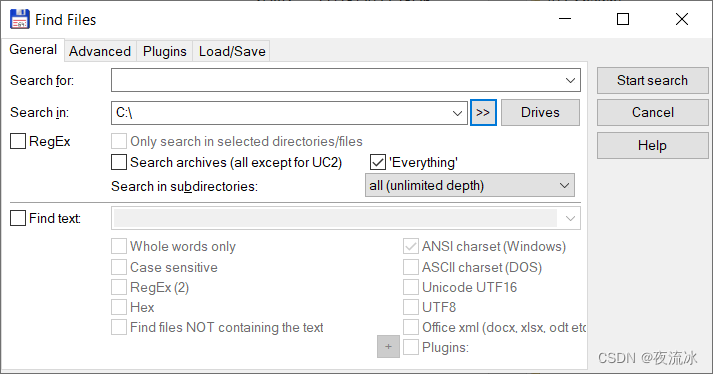This screenshot has height=374, width=713.
Task: Check Search archives (all except for UC2)
Action: (119, 162)
